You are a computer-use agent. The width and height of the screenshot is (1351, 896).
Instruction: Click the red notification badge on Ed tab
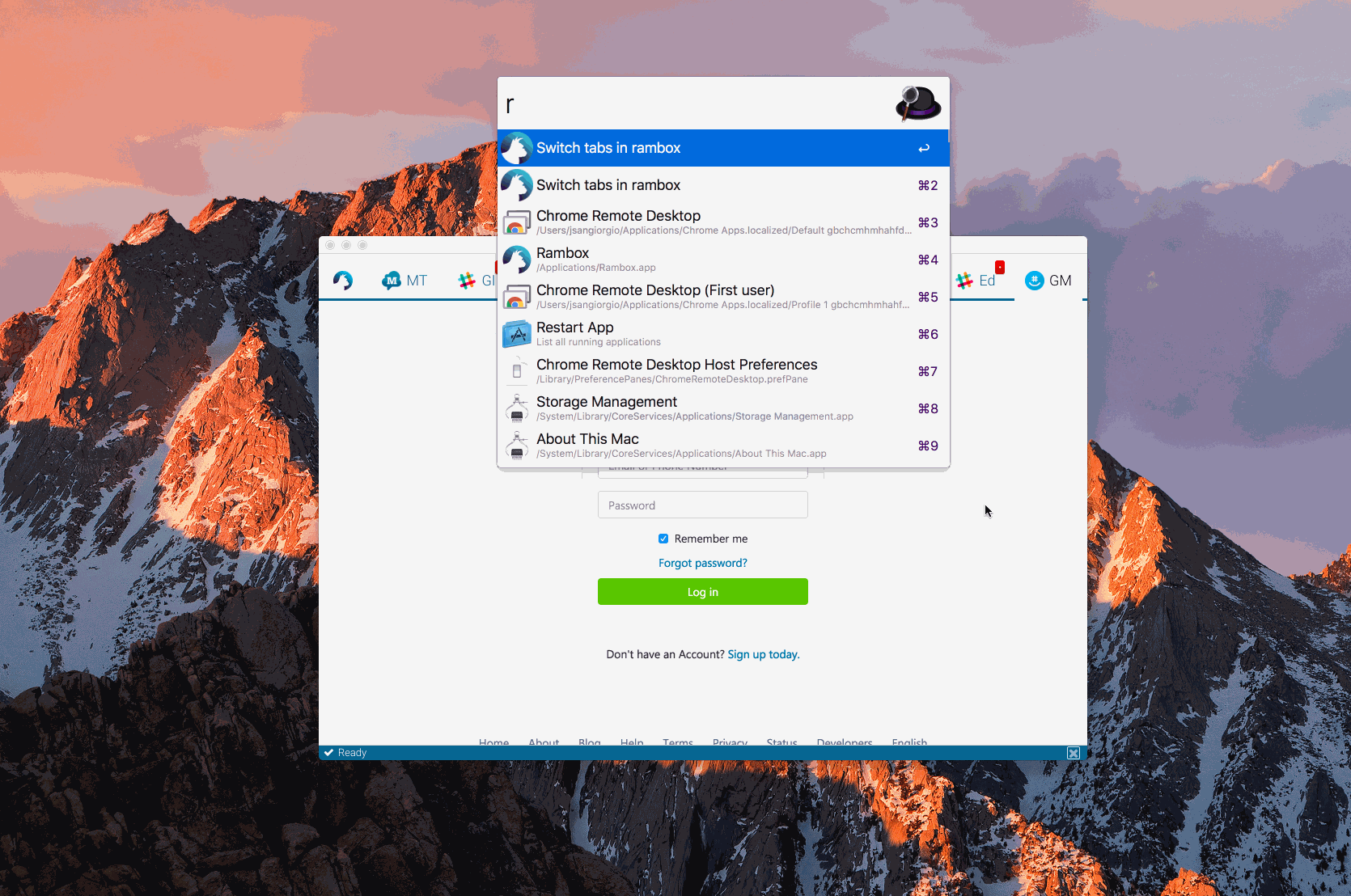coord(1000,267)
